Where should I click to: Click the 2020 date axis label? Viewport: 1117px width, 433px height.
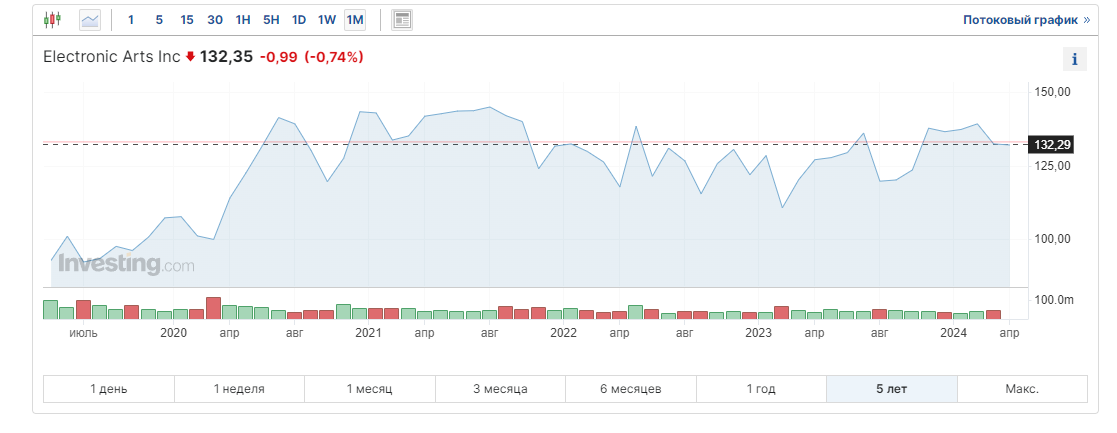point(173,333)
